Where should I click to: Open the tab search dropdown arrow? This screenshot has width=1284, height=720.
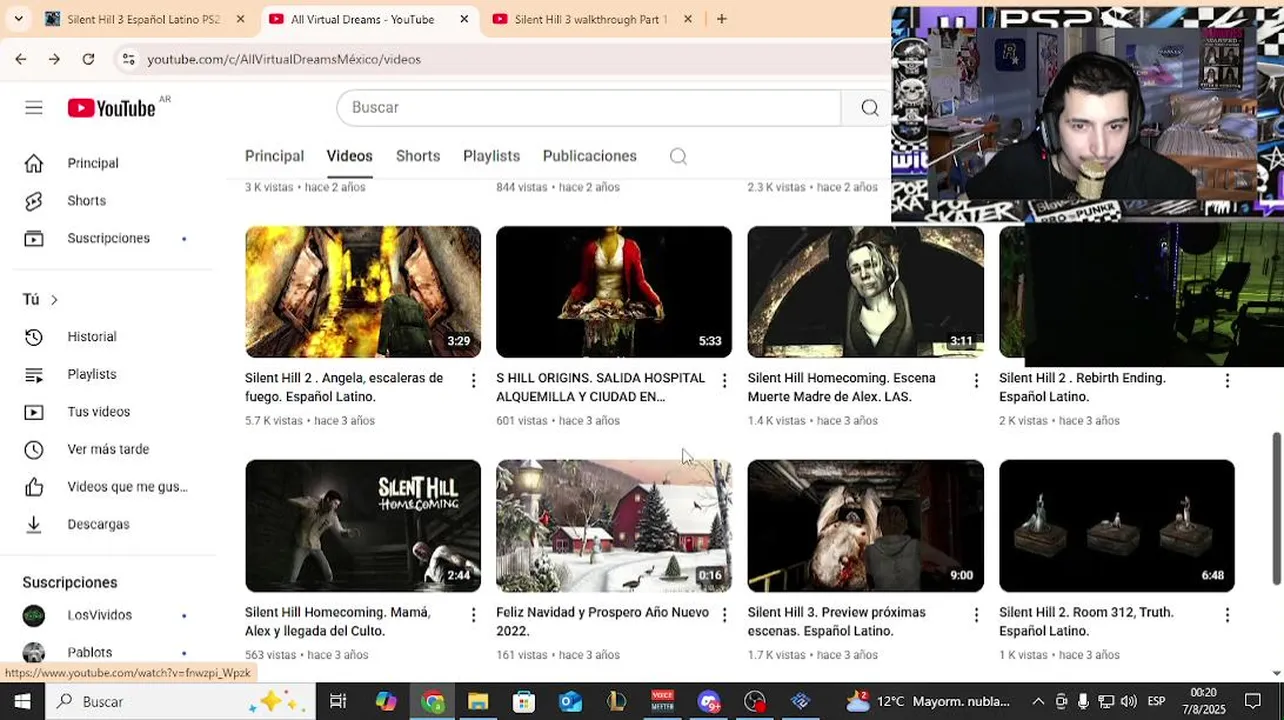(x=18, y=19)
